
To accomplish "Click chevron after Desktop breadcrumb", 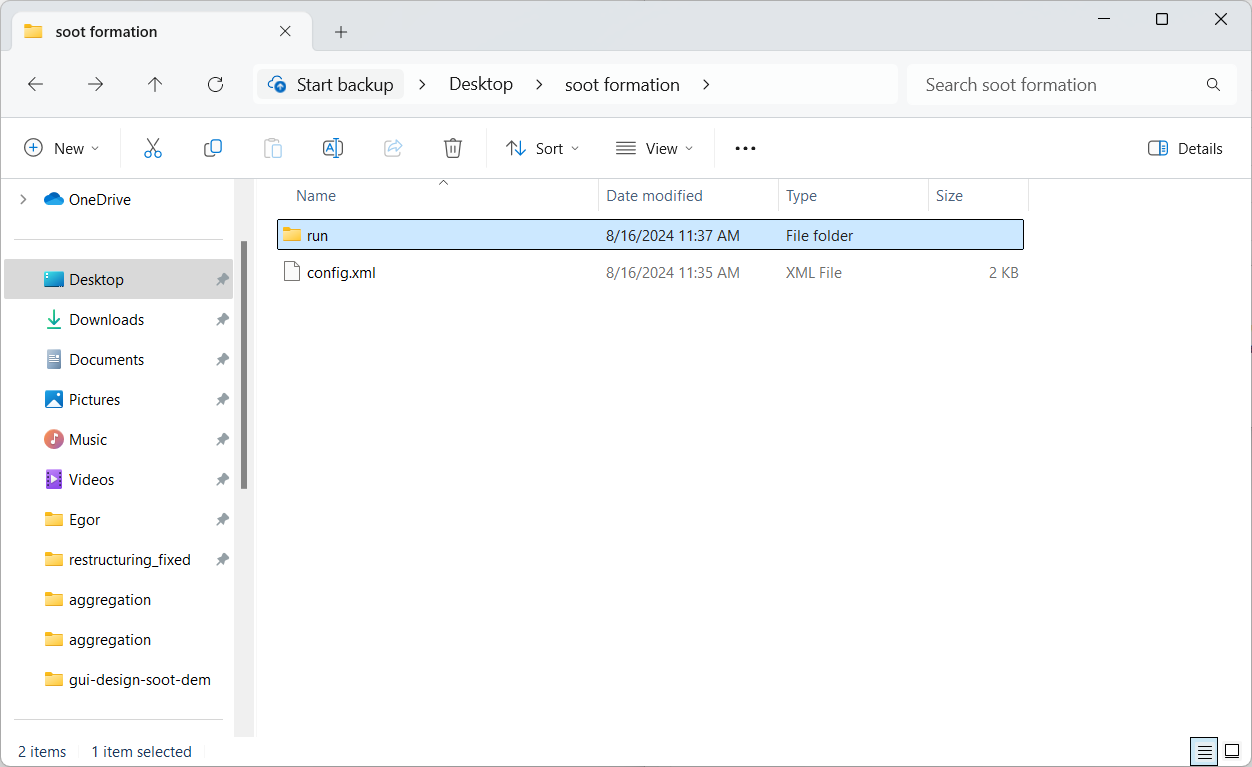I will click(x=540, y=85).
